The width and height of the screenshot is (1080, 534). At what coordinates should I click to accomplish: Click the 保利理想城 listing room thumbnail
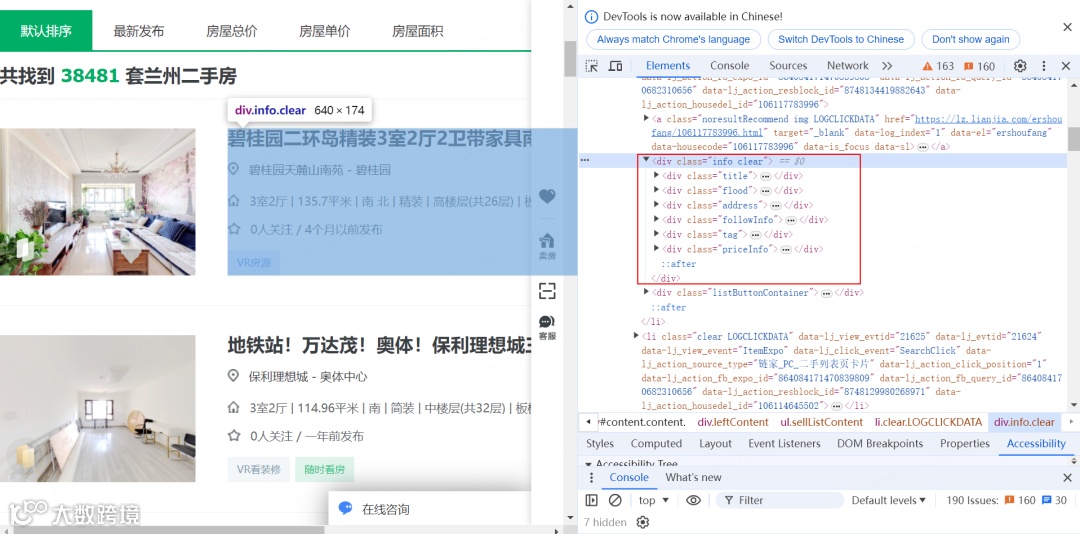point(98,409)
